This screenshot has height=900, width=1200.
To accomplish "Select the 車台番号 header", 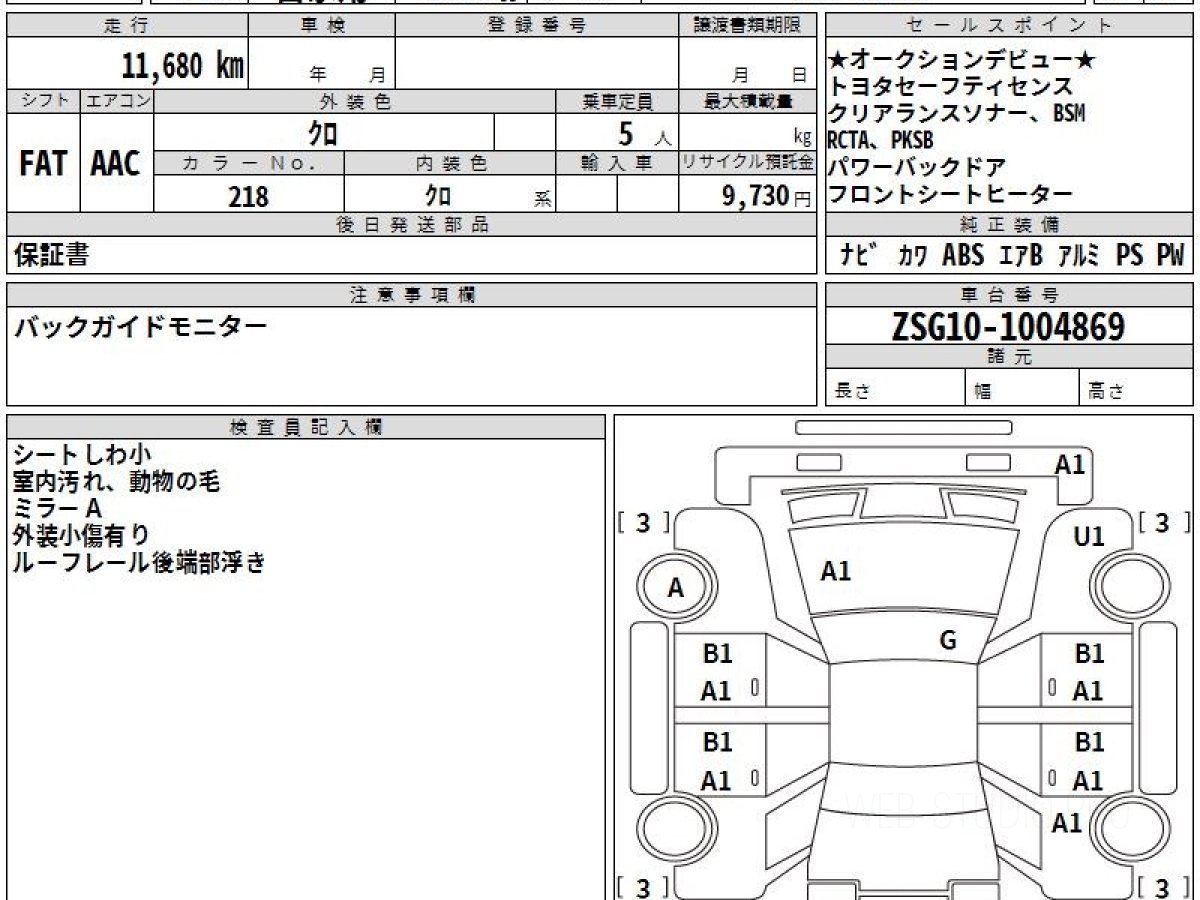I will point(1010,294).
